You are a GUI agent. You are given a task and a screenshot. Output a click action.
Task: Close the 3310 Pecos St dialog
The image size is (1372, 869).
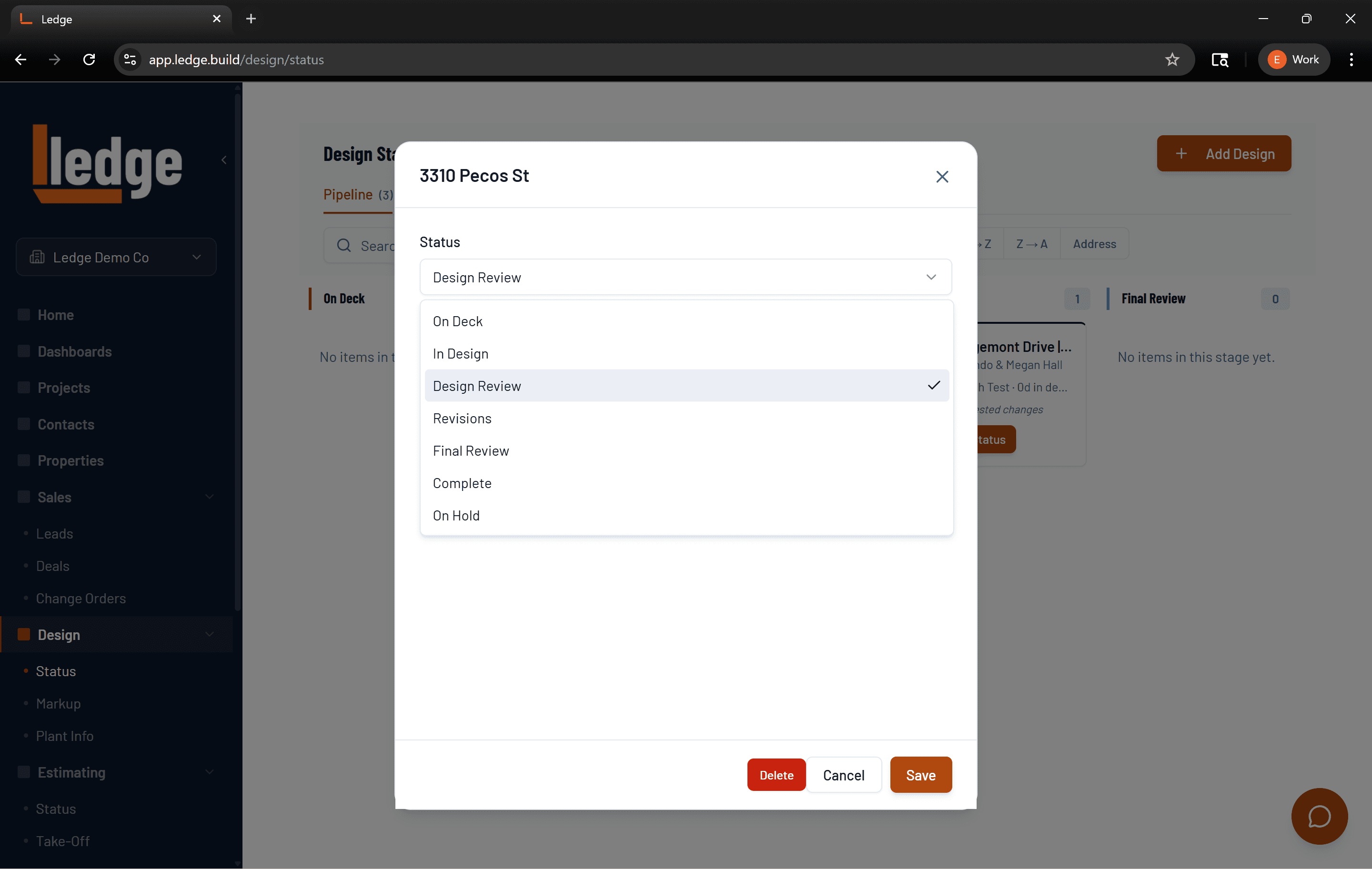(x=942, y=177)
